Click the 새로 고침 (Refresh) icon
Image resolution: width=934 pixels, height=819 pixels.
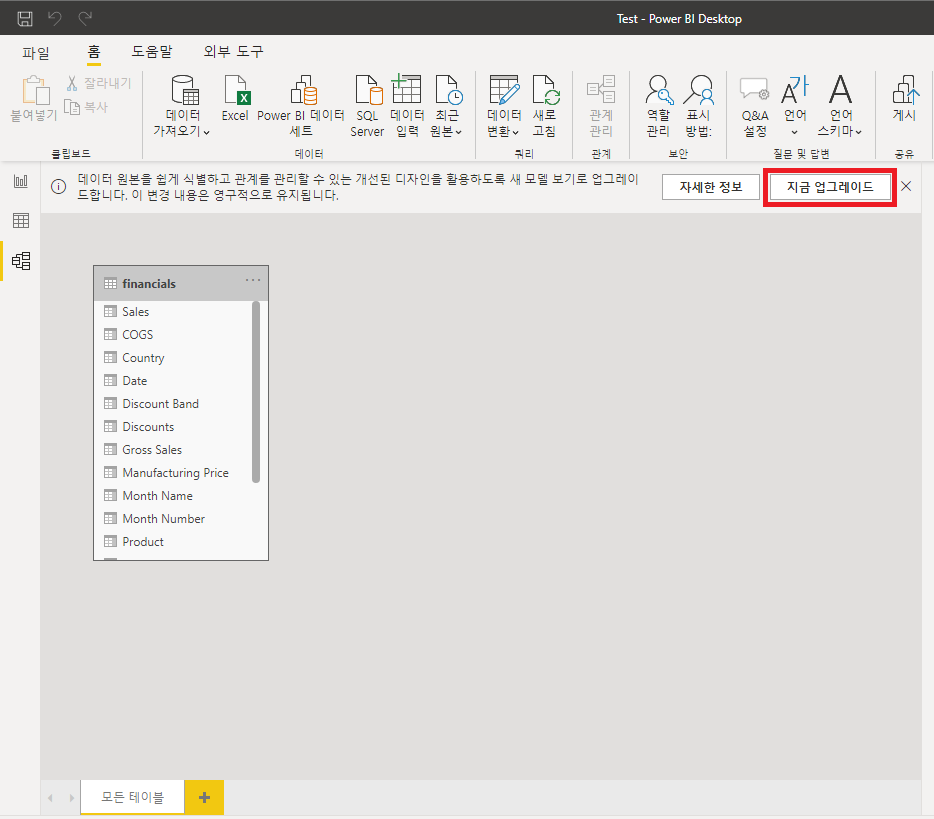[546, 89]
